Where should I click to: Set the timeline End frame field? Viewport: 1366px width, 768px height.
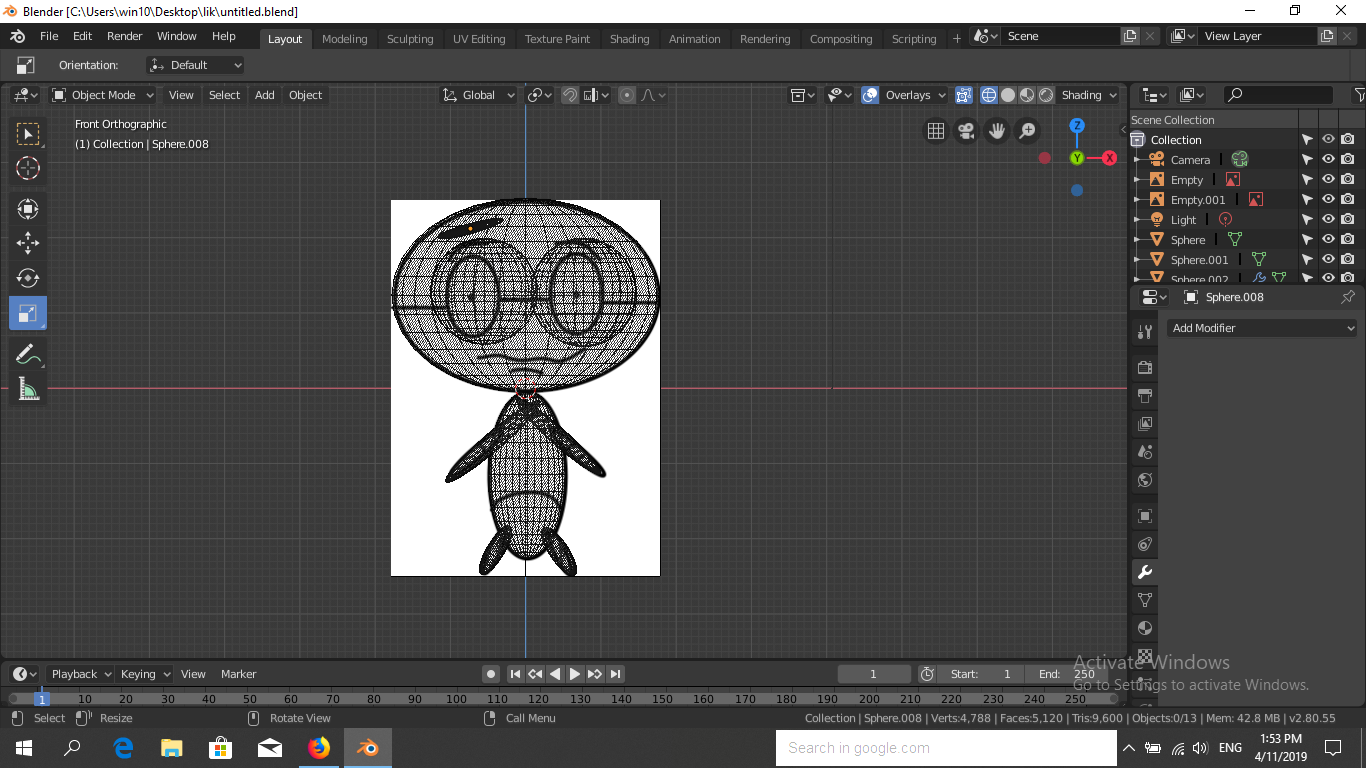point(1068,674)
